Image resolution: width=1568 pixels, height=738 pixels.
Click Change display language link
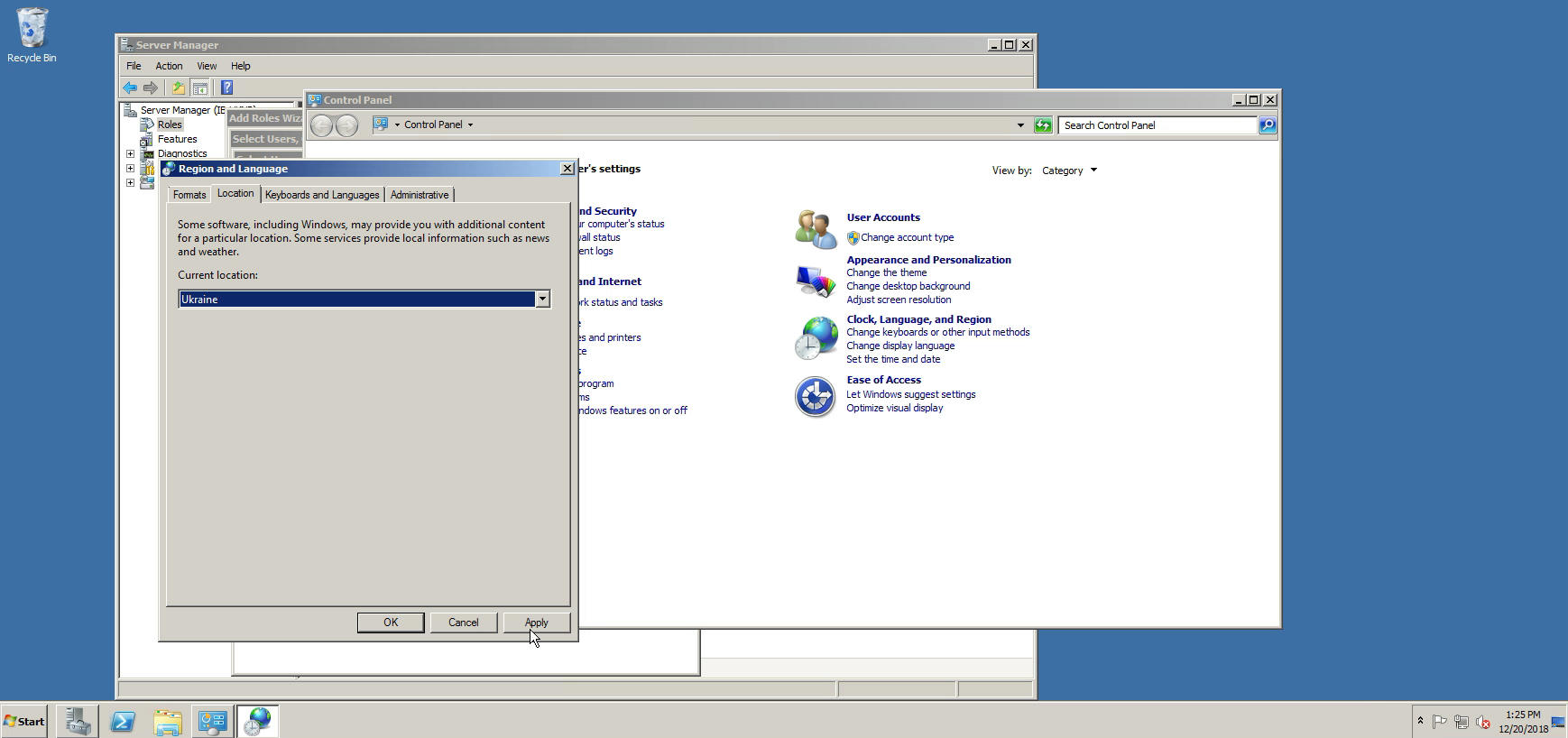point(900,346)
